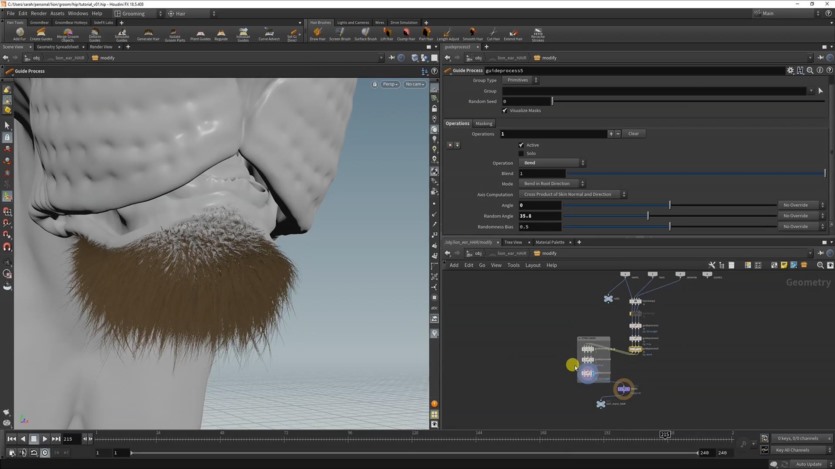Click the Group text input field
The height and width of the screenshot is (469, 835).
click(x=654, y=91)
